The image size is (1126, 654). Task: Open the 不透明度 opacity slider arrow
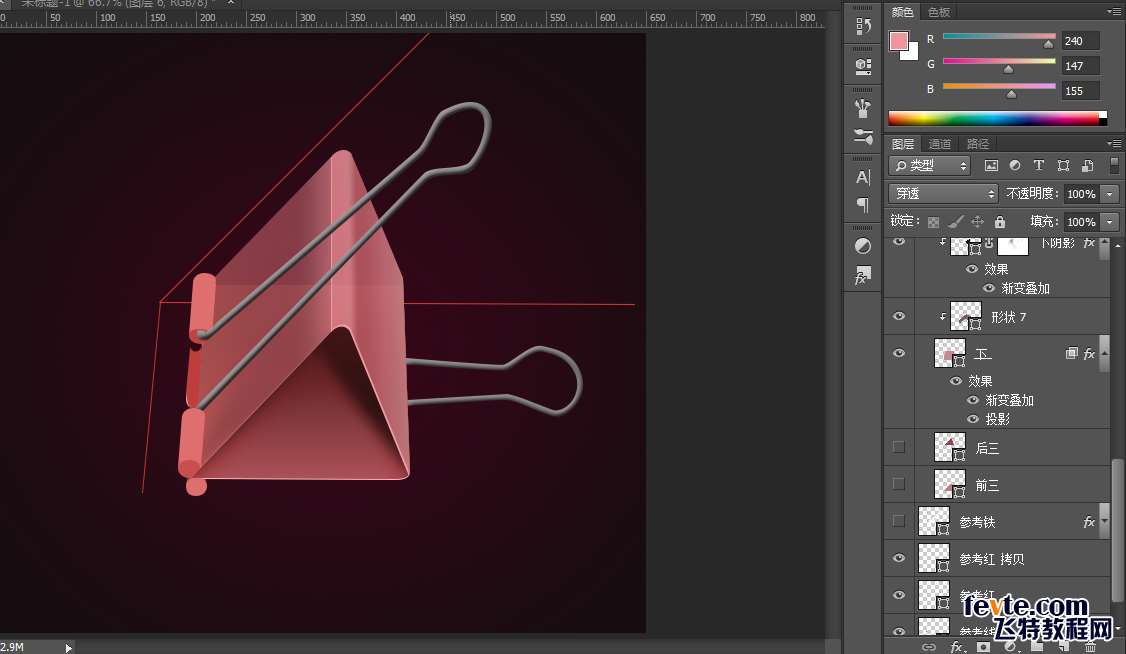(x=1110, y=194)
